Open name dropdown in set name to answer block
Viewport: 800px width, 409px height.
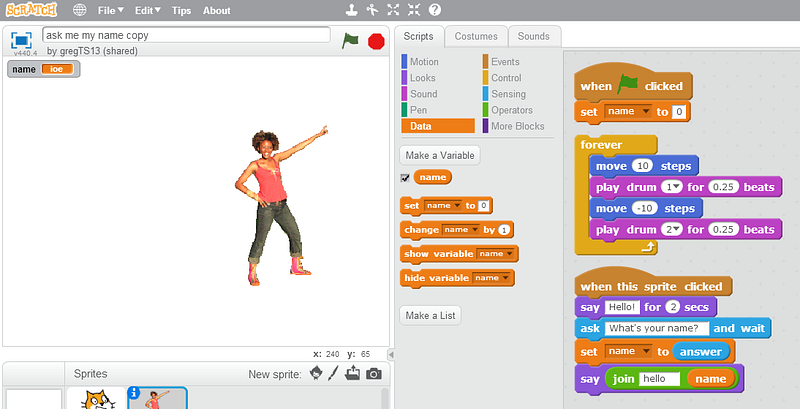627,351
